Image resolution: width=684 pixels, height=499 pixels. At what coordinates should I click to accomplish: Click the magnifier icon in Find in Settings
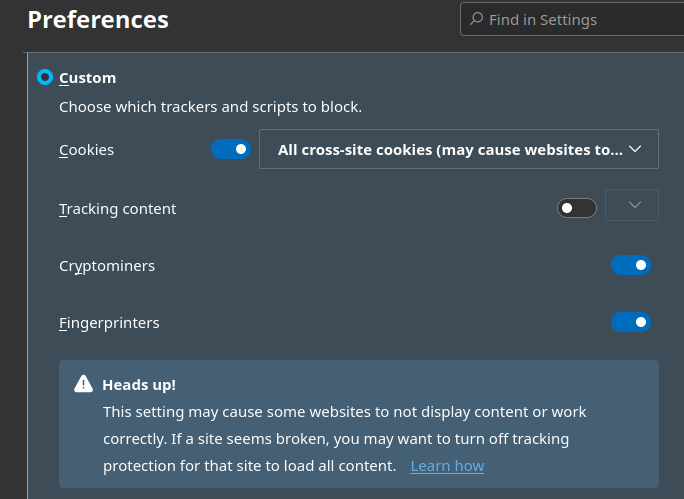tap(476, 19)
